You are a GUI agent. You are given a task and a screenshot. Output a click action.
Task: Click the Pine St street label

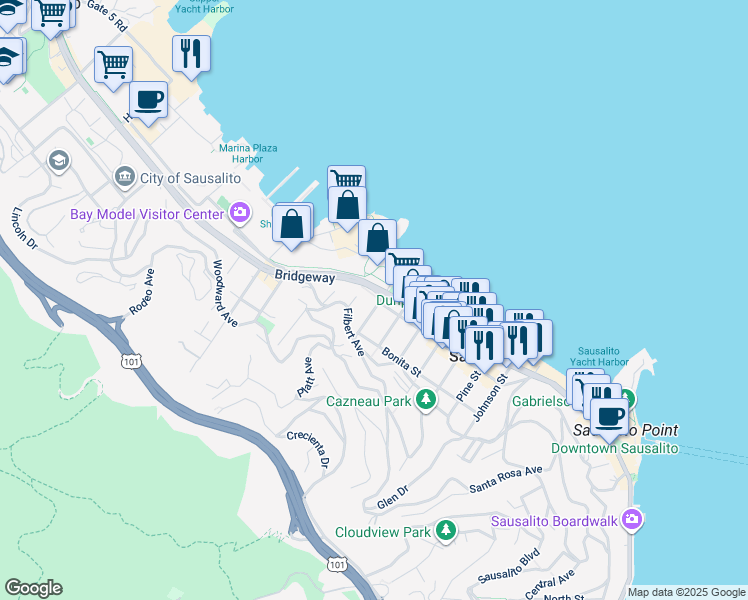click(x=468, y=386)
